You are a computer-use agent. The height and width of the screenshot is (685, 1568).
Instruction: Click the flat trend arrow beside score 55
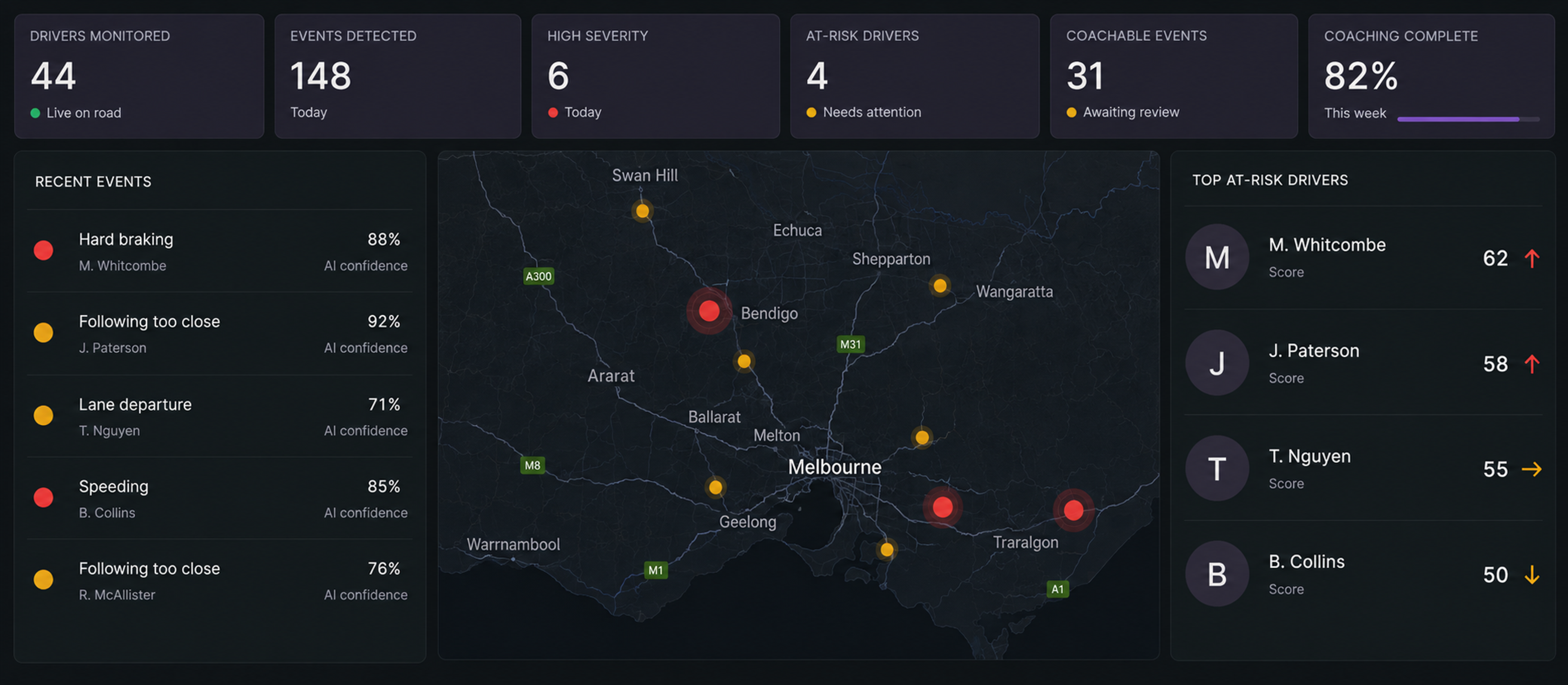coord(1532,469)
